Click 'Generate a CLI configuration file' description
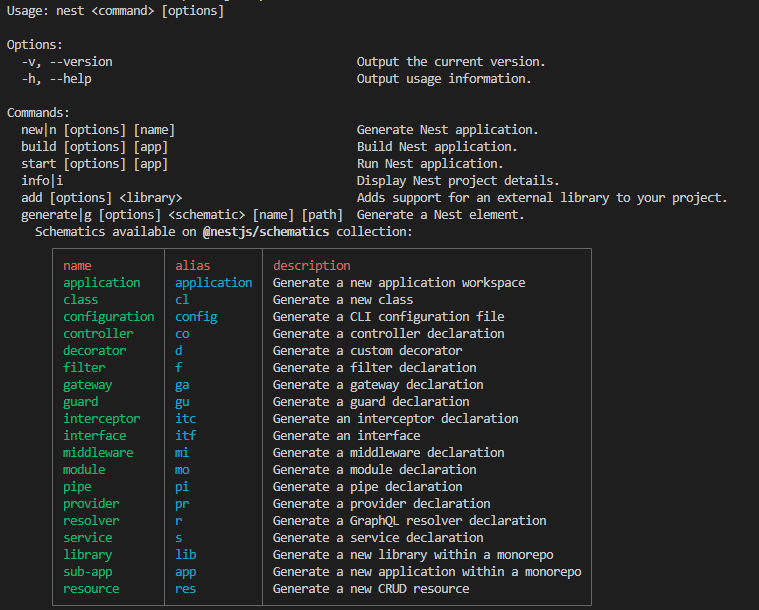Image resolution: width=759 pixels, height=610 pixels. [388, 317]
